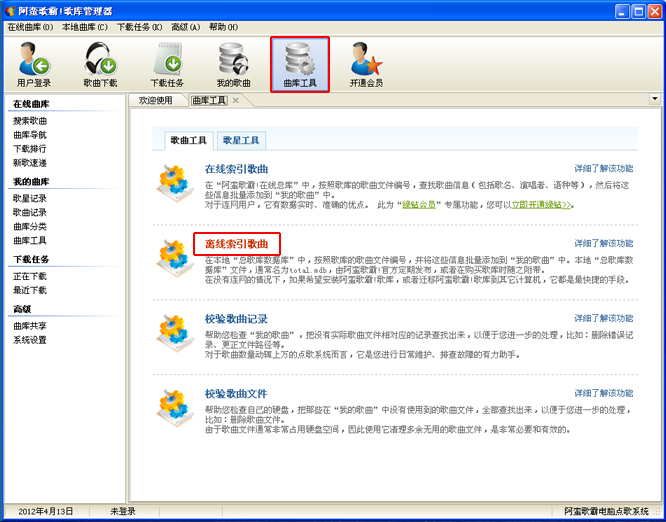666x522 pixels.
Task: Switch to the 歌星工具 sub-tab
Action: [x=241, y=140]
